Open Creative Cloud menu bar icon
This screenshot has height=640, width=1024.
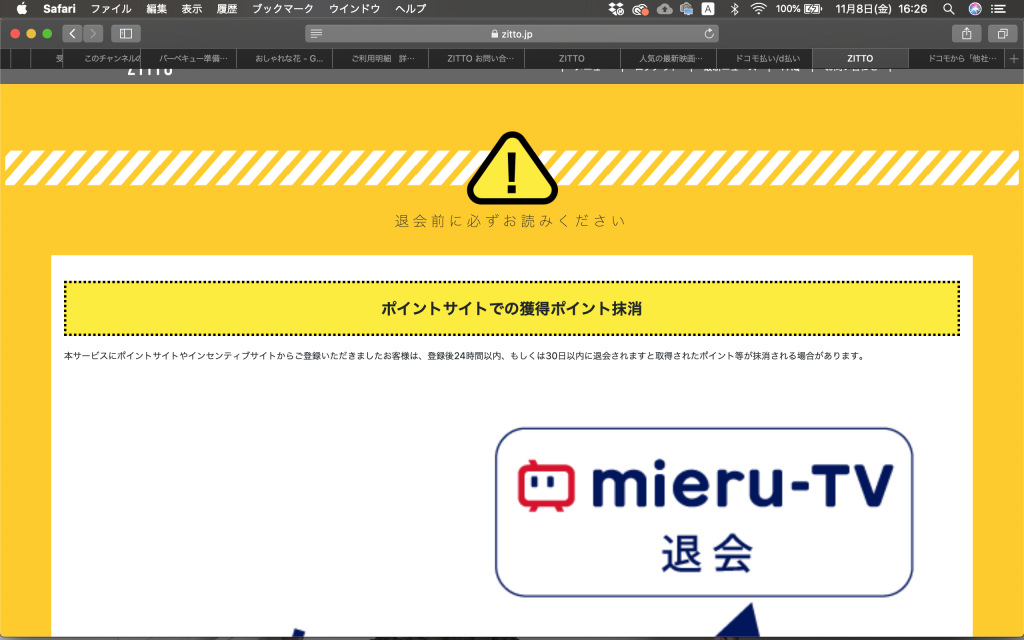coord(640,8)
